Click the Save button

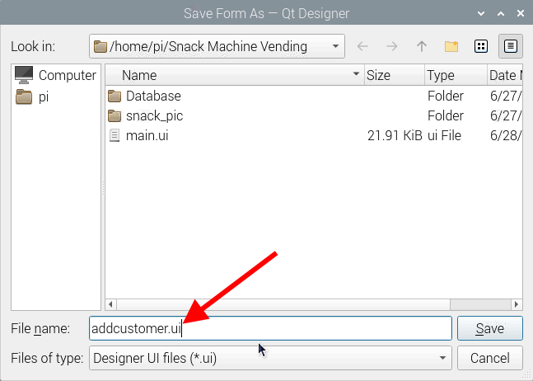[x=490, y=328]
